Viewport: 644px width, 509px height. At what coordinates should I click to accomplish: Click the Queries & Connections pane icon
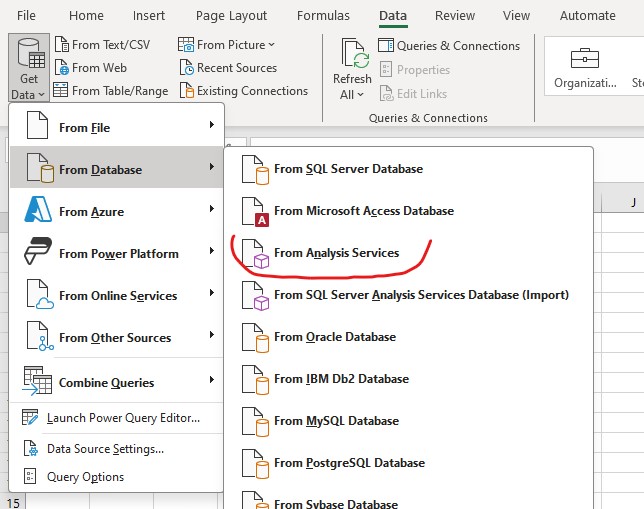coord(386,45)
